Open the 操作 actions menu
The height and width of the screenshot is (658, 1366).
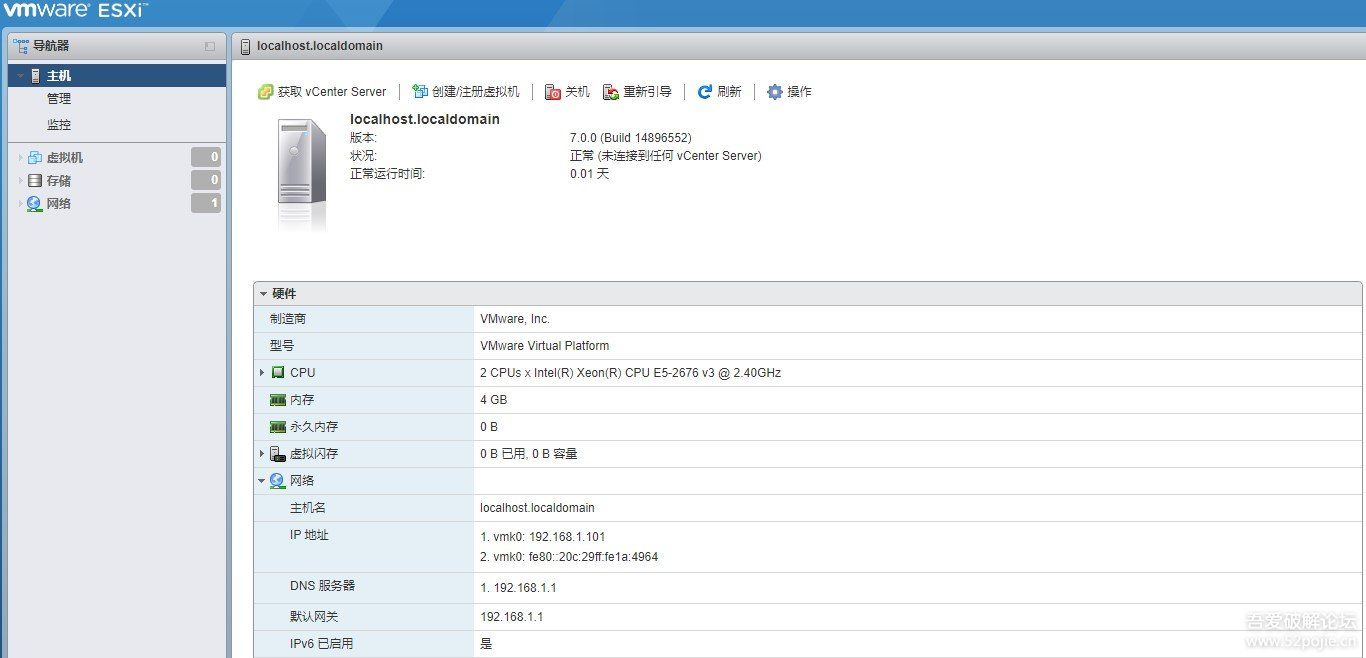[x=799, y=92]
